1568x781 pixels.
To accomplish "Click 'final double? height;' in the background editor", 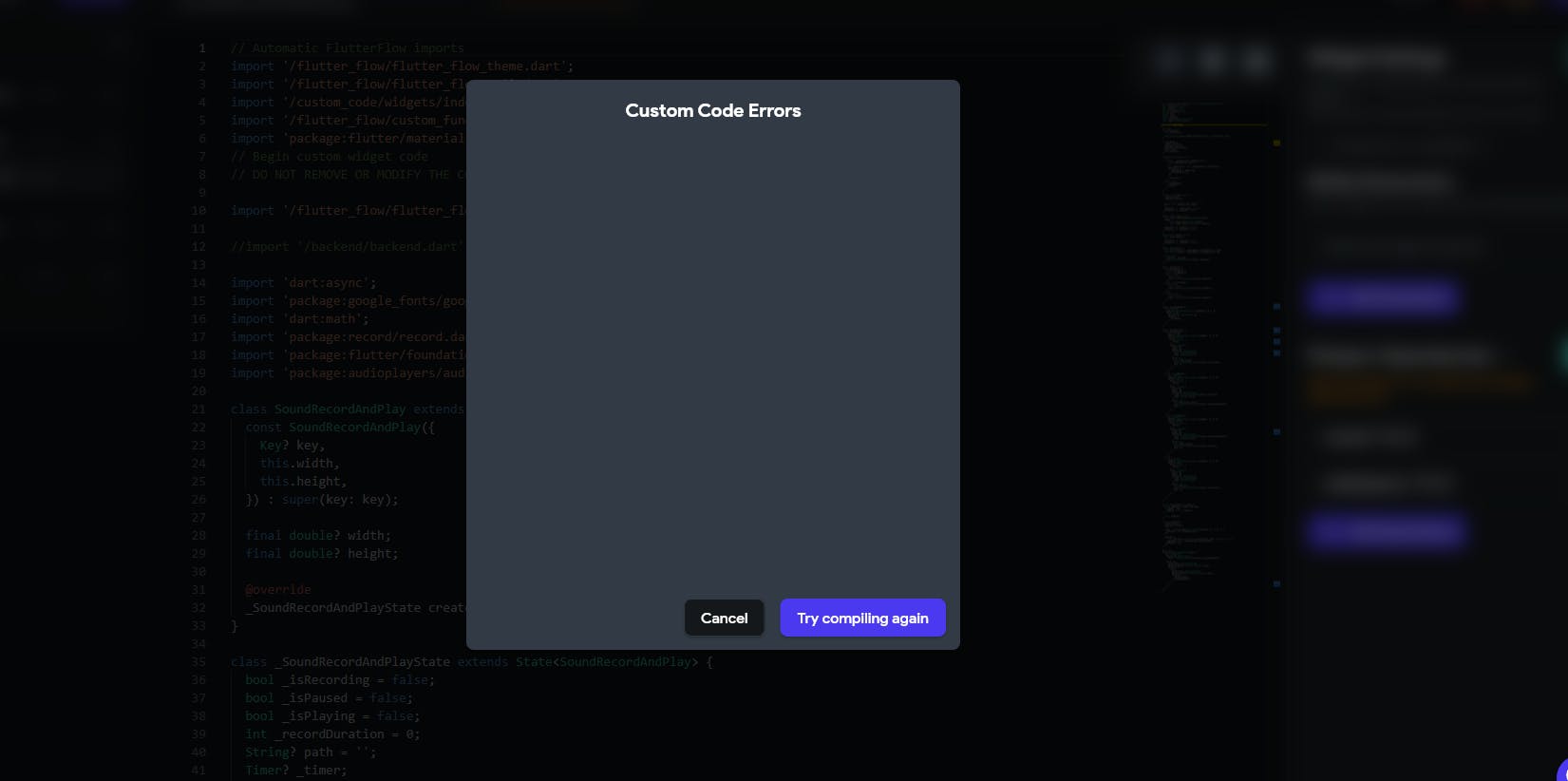I will (322, 553).
